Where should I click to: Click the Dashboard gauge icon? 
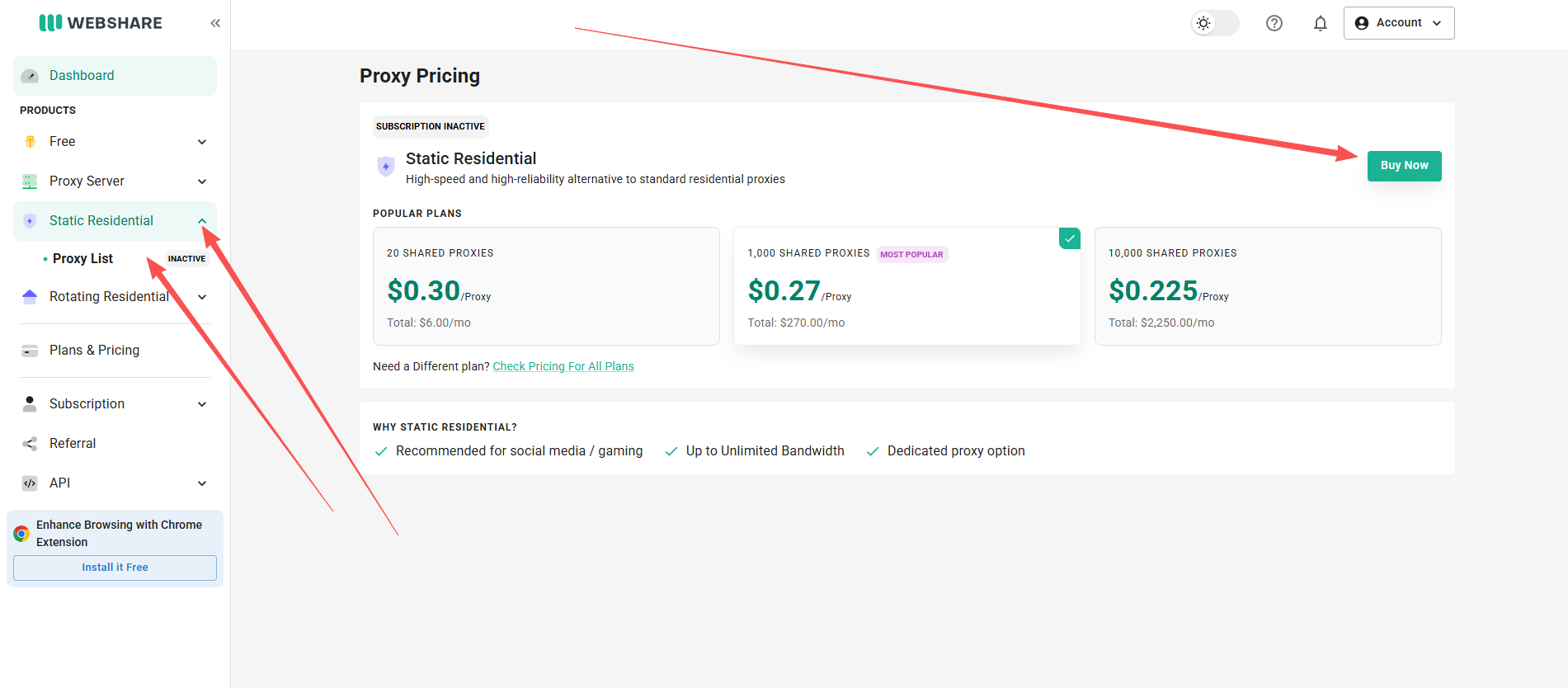(x=30, y=76)
